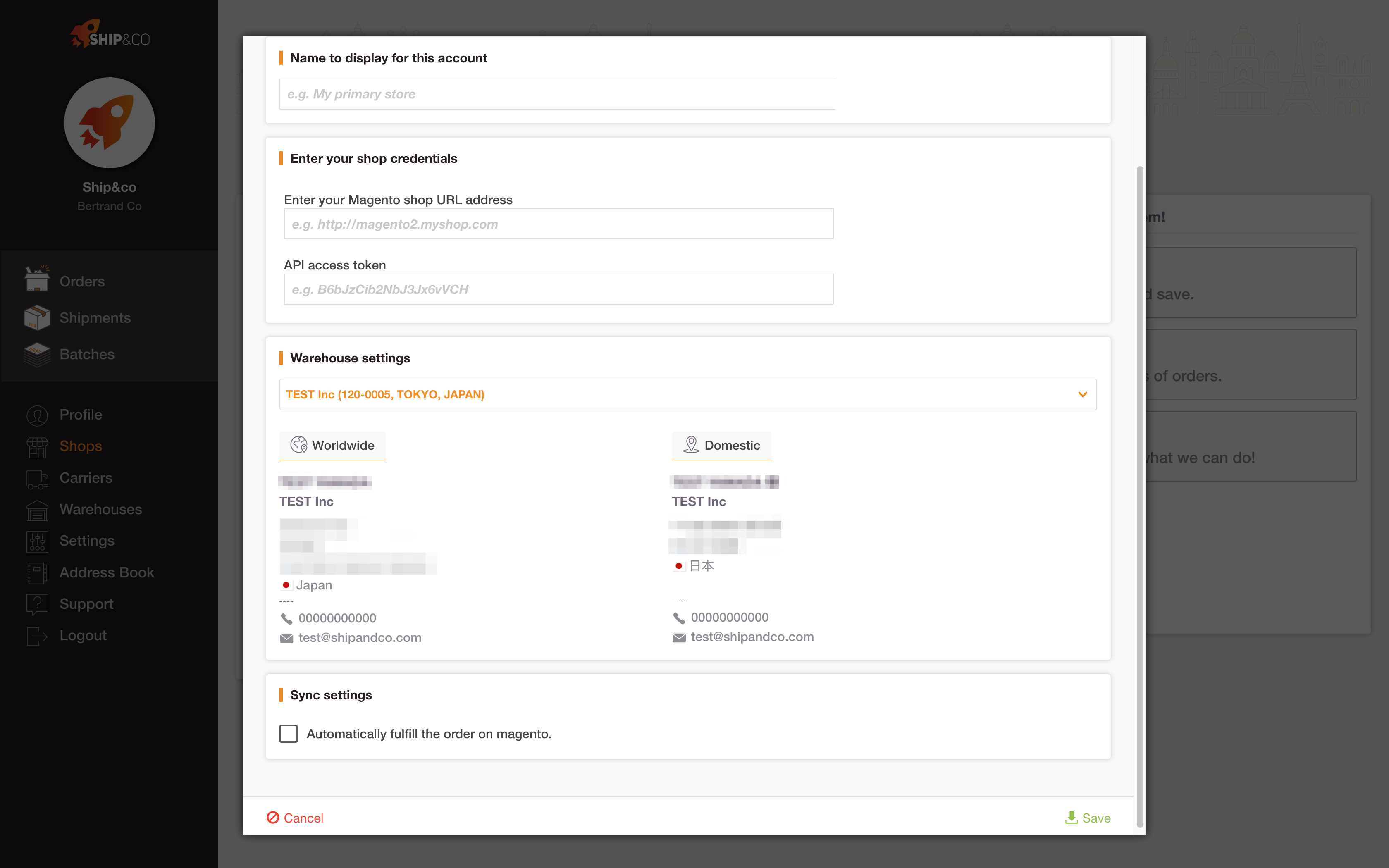1389x868 pixels.
Task: Open the Shipments section
Action: coord(95,317)
